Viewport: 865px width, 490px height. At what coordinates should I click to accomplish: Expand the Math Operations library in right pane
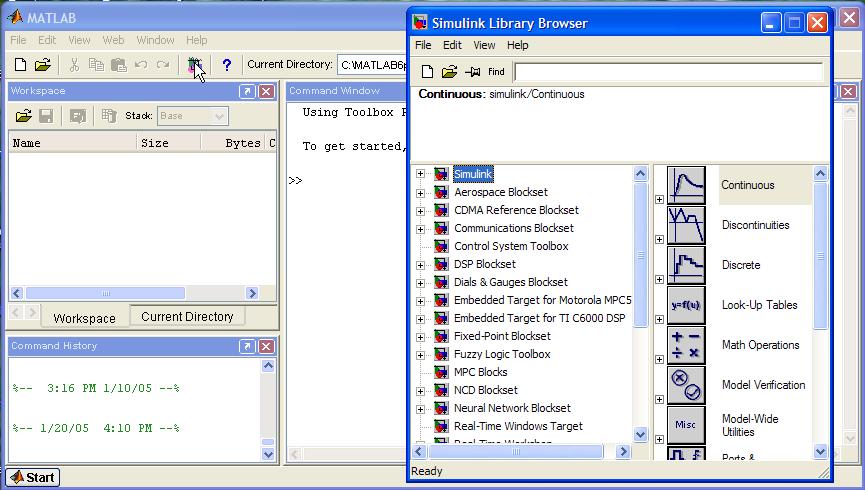pos(659,359)
